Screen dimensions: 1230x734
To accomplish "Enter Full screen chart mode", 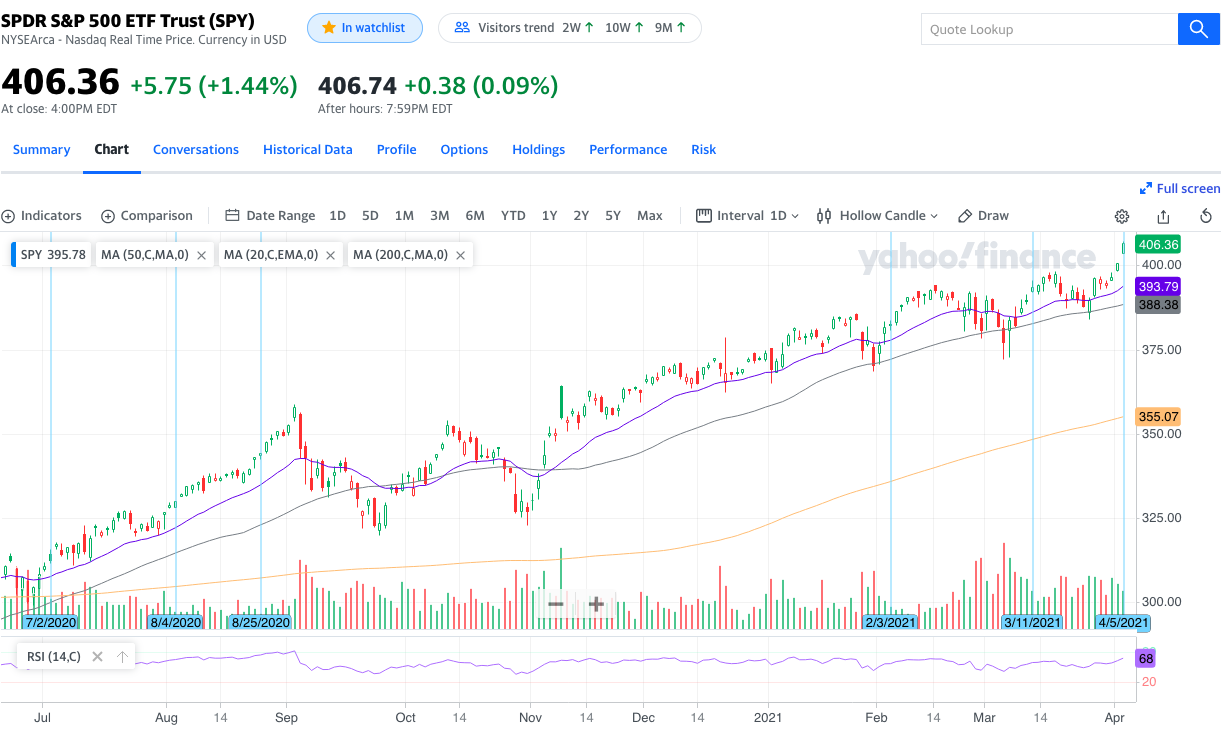I will (x=1179, y=189).
